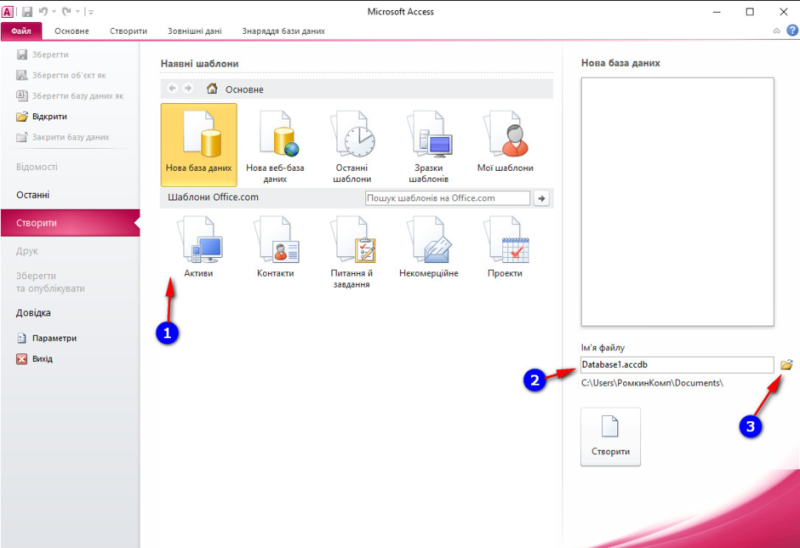Click the Файл ribbon tab
The image size is (800, 548).
click(x=21, y=31)
